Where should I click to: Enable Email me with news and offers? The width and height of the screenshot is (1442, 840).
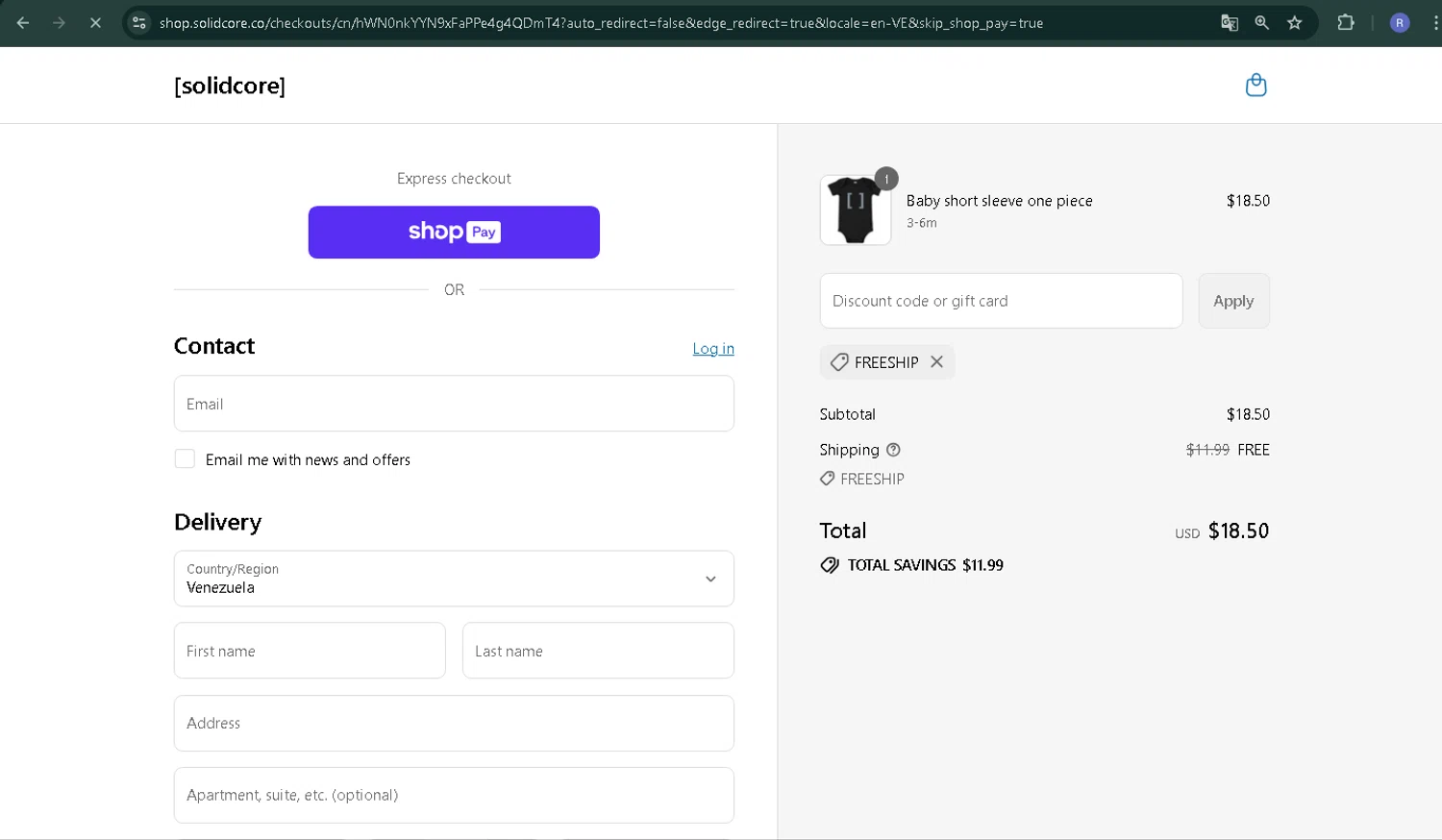coord(185,459)
